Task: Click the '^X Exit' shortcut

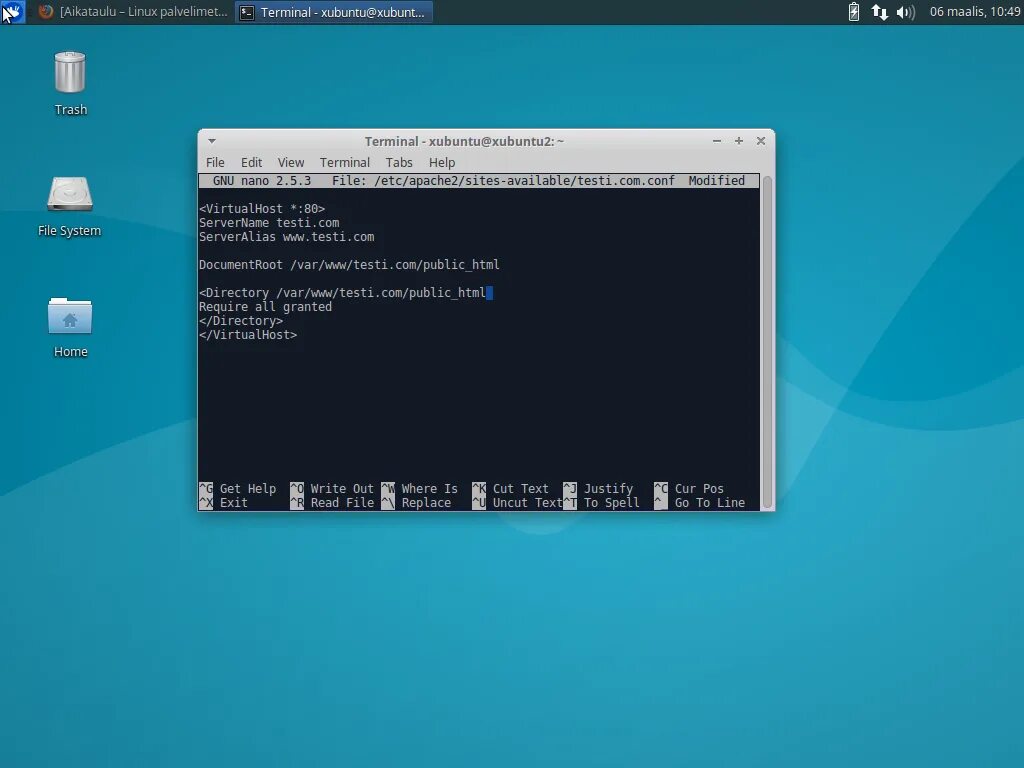Action: tap(223, 503)
